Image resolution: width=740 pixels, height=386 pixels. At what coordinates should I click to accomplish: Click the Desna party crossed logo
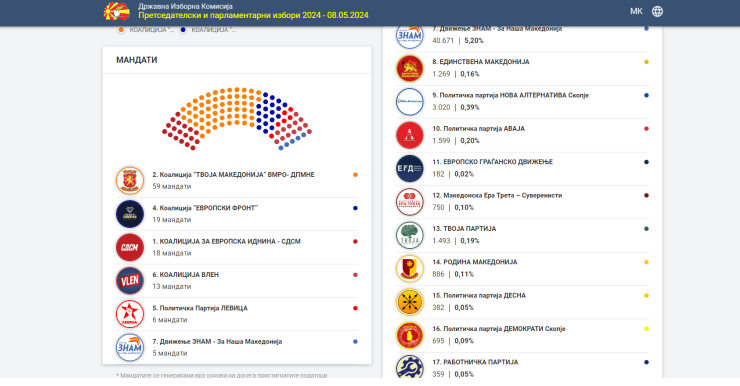[410, 302]
